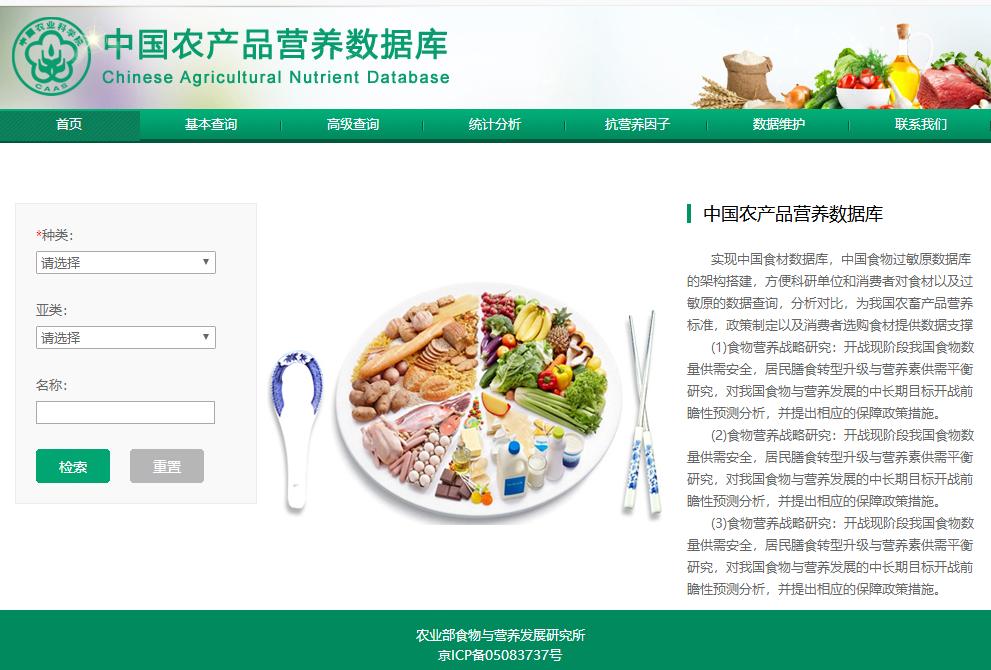Open the 种类 dropdown menu

tap(126, 262)
